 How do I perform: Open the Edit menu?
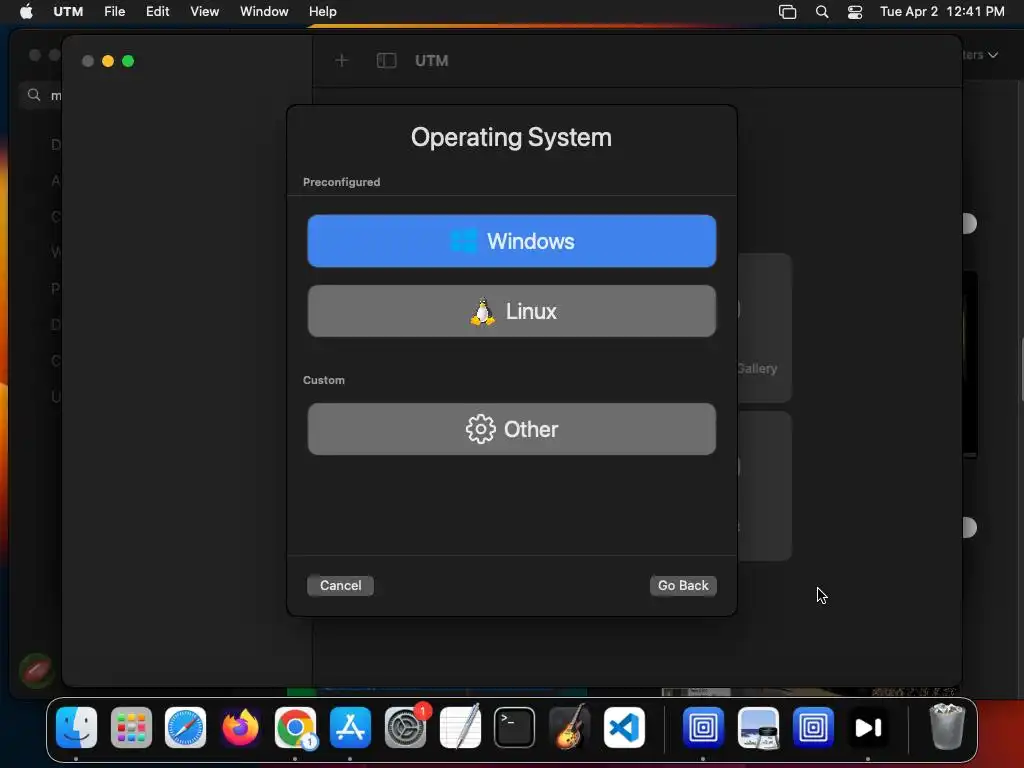(x=157, y=11)
